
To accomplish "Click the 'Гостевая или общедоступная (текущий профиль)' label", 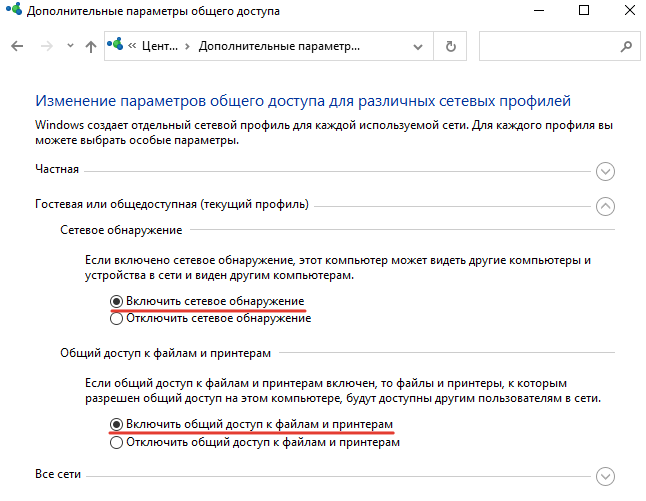I will [172, 204].
